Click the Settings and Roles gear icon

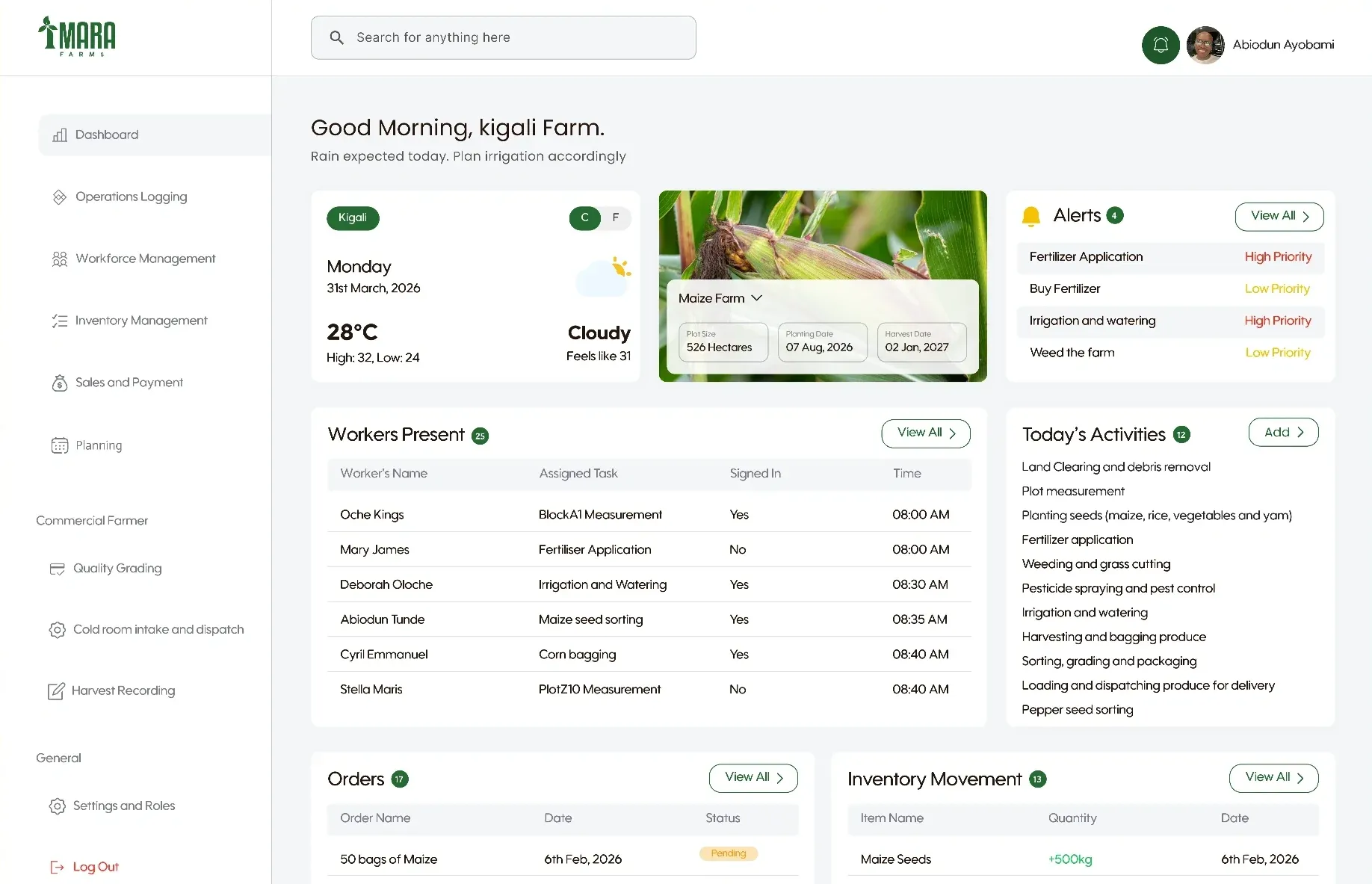coord(58,806)
